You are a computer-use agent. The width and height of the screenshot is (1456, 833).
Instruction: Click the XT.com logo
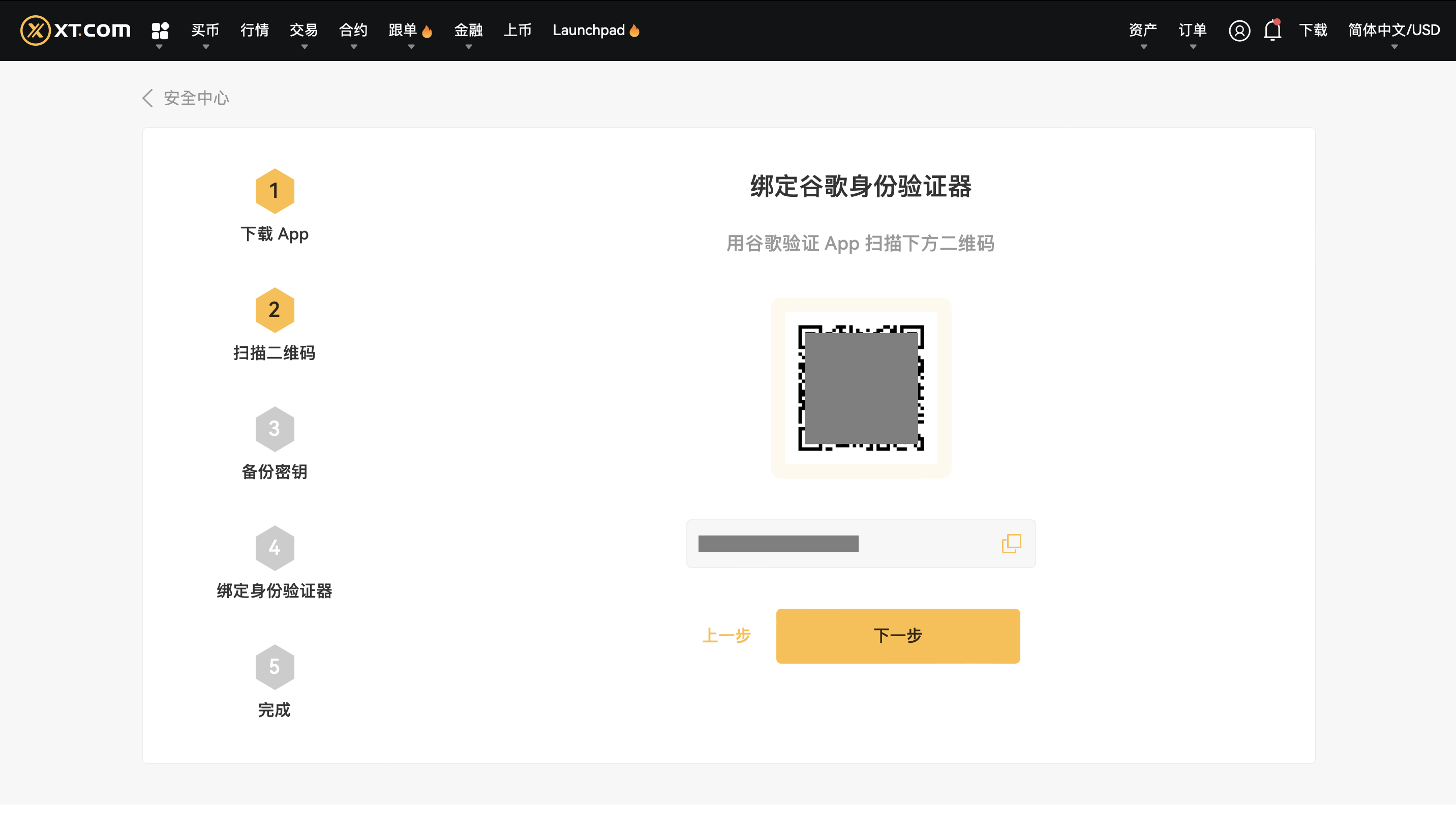click(75, 31)
